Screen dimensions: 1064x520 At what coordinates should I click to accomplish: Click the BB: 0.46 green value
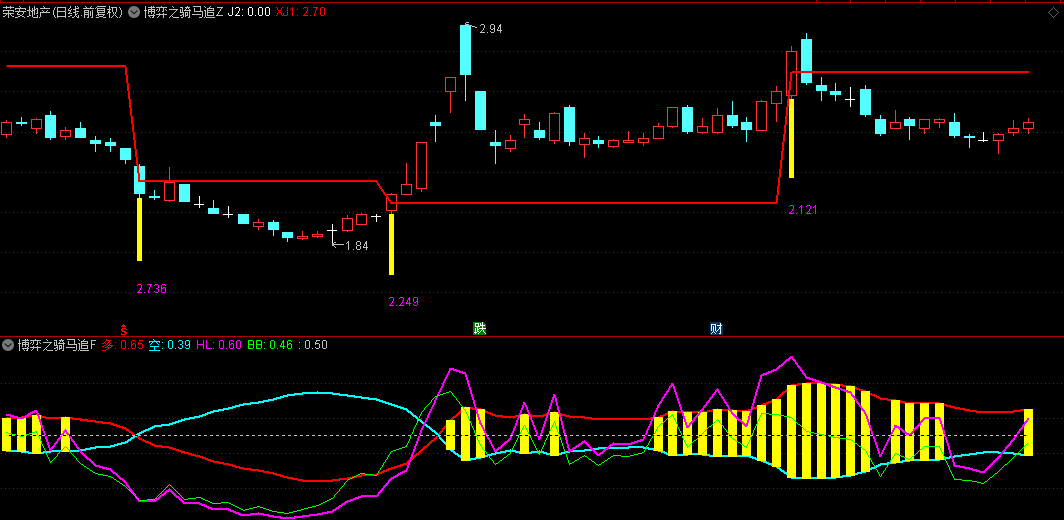tap(269, 345)
